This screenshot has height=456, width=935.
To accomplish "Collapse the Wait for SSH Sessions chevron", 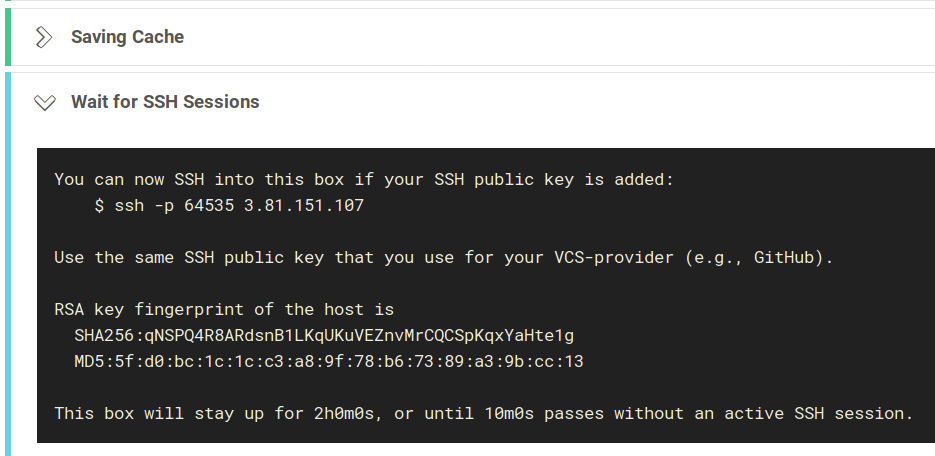I will [45, 103].
